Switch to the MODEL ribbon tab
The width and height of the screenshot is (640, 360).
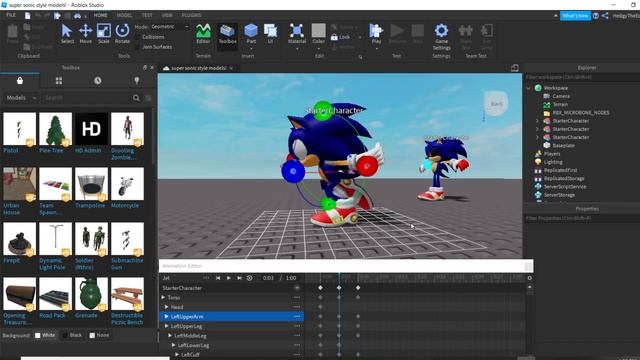(x=124, y=15)
